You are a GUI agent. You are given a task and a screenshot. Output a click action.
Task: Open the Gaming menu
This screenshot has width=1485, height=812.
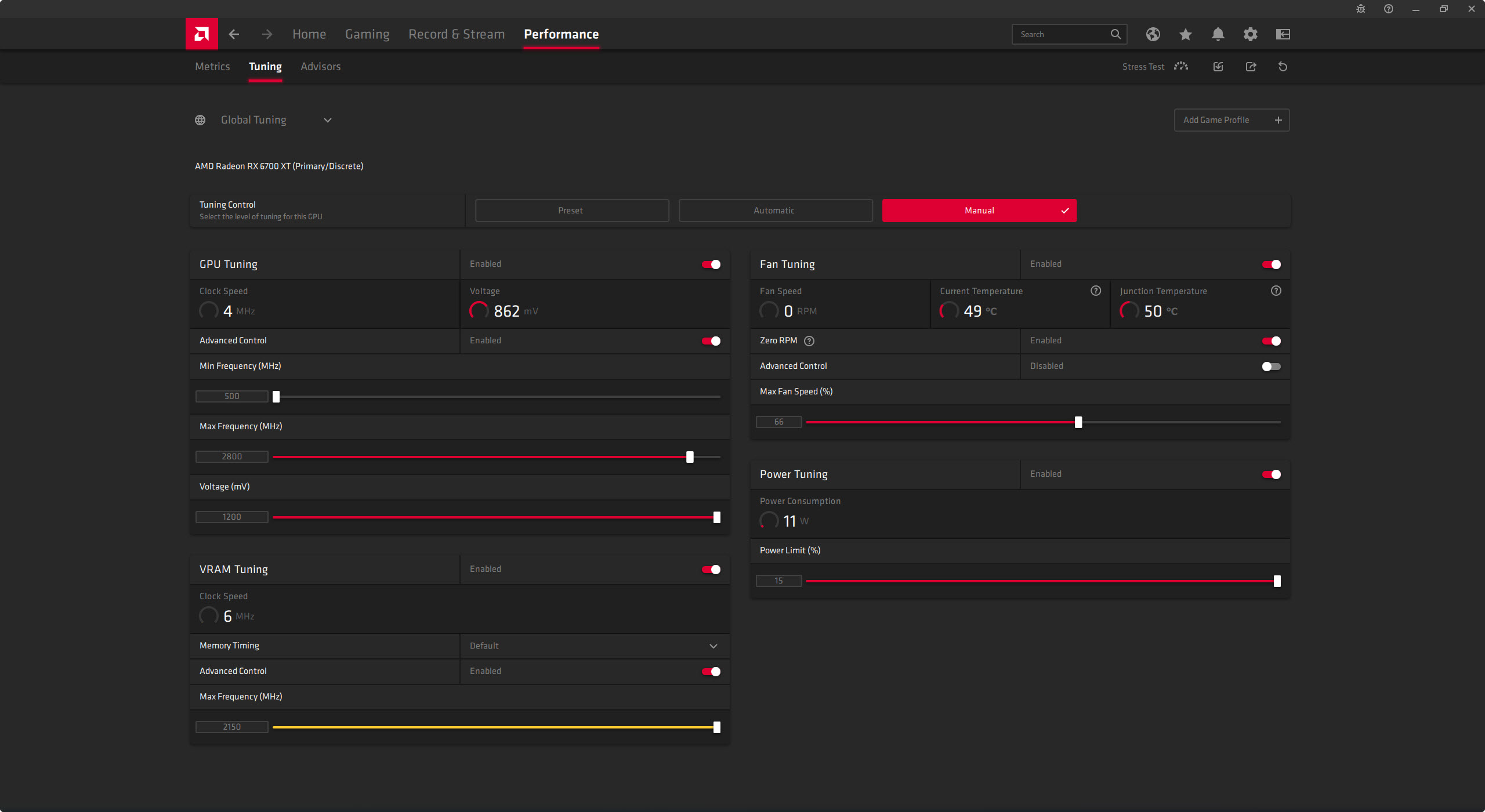(x=367, y=34)
